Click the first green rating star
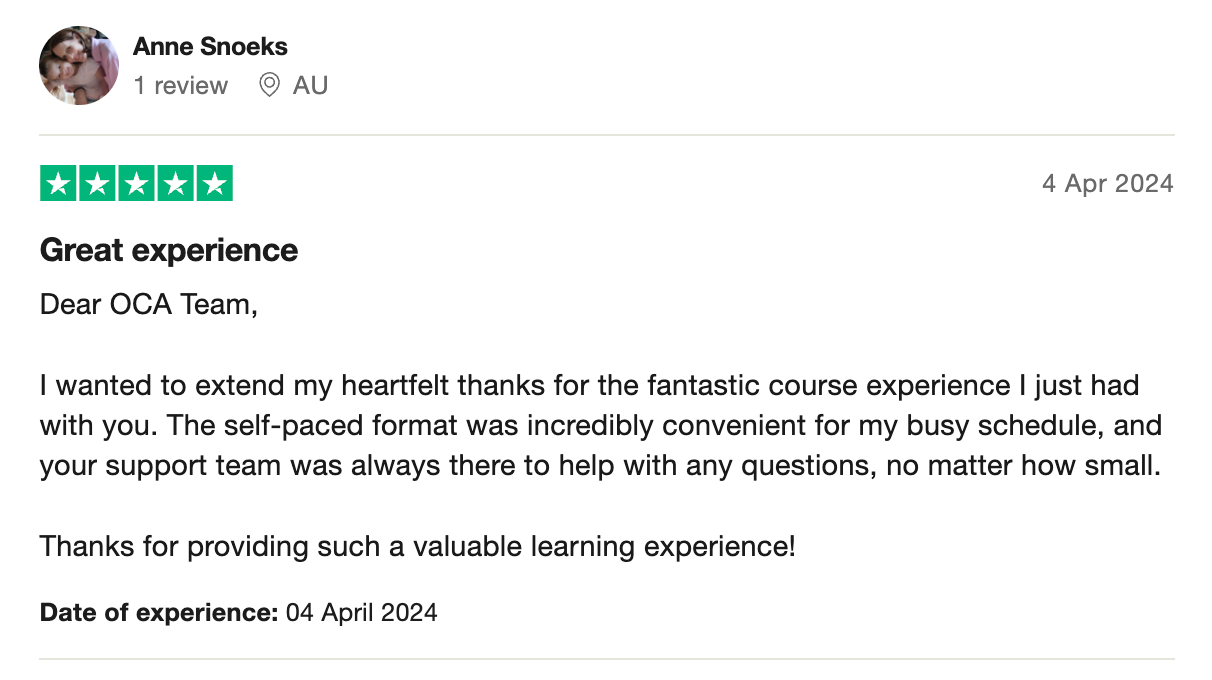The image size is (1212, 680). 58,184
